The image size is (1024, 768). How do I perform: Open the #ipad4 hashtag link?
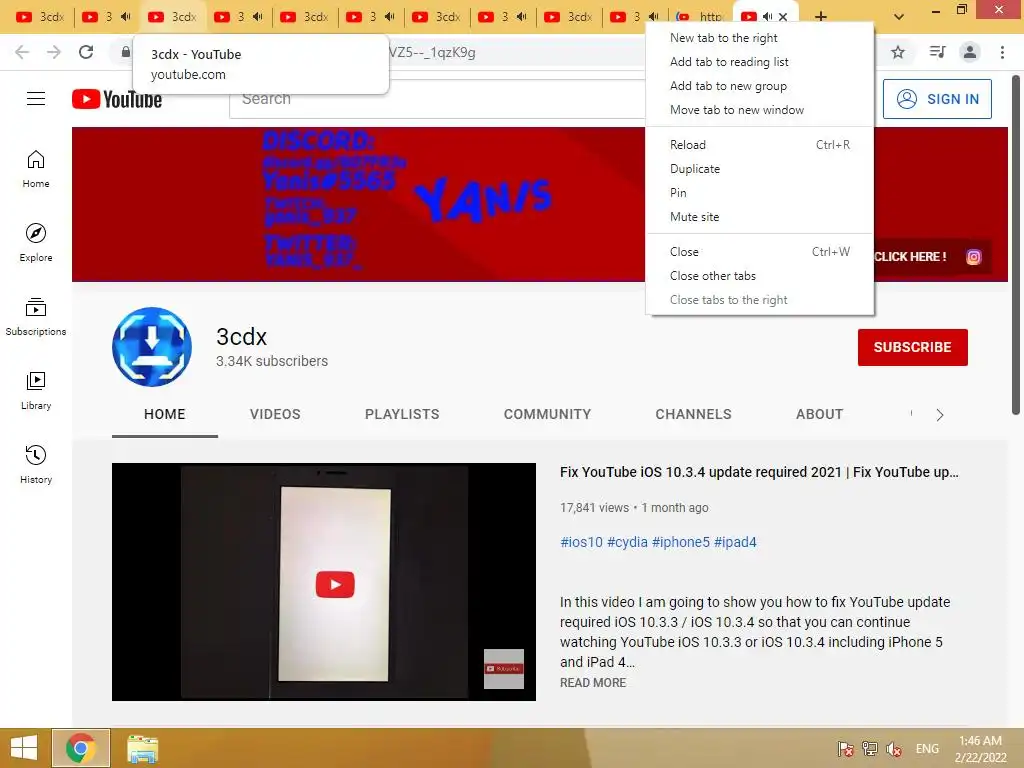(735, 542)
